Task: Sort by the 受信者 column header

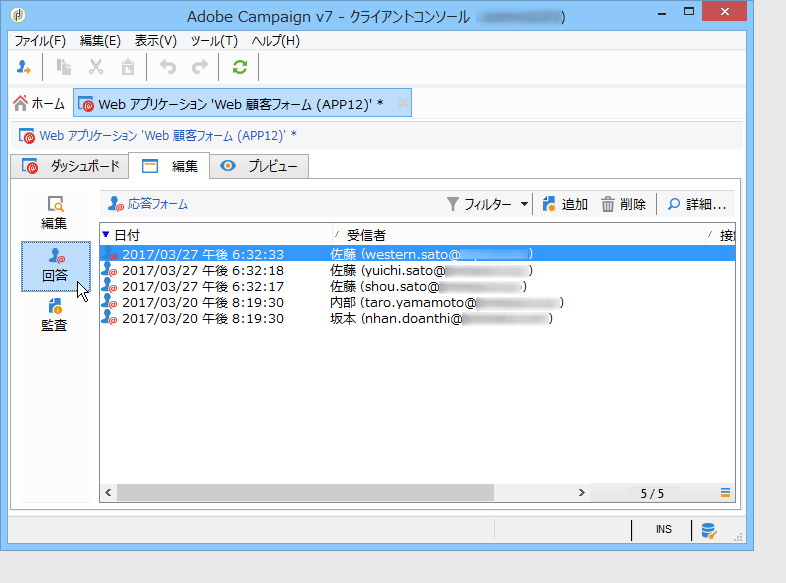Action: coord(519,235)
